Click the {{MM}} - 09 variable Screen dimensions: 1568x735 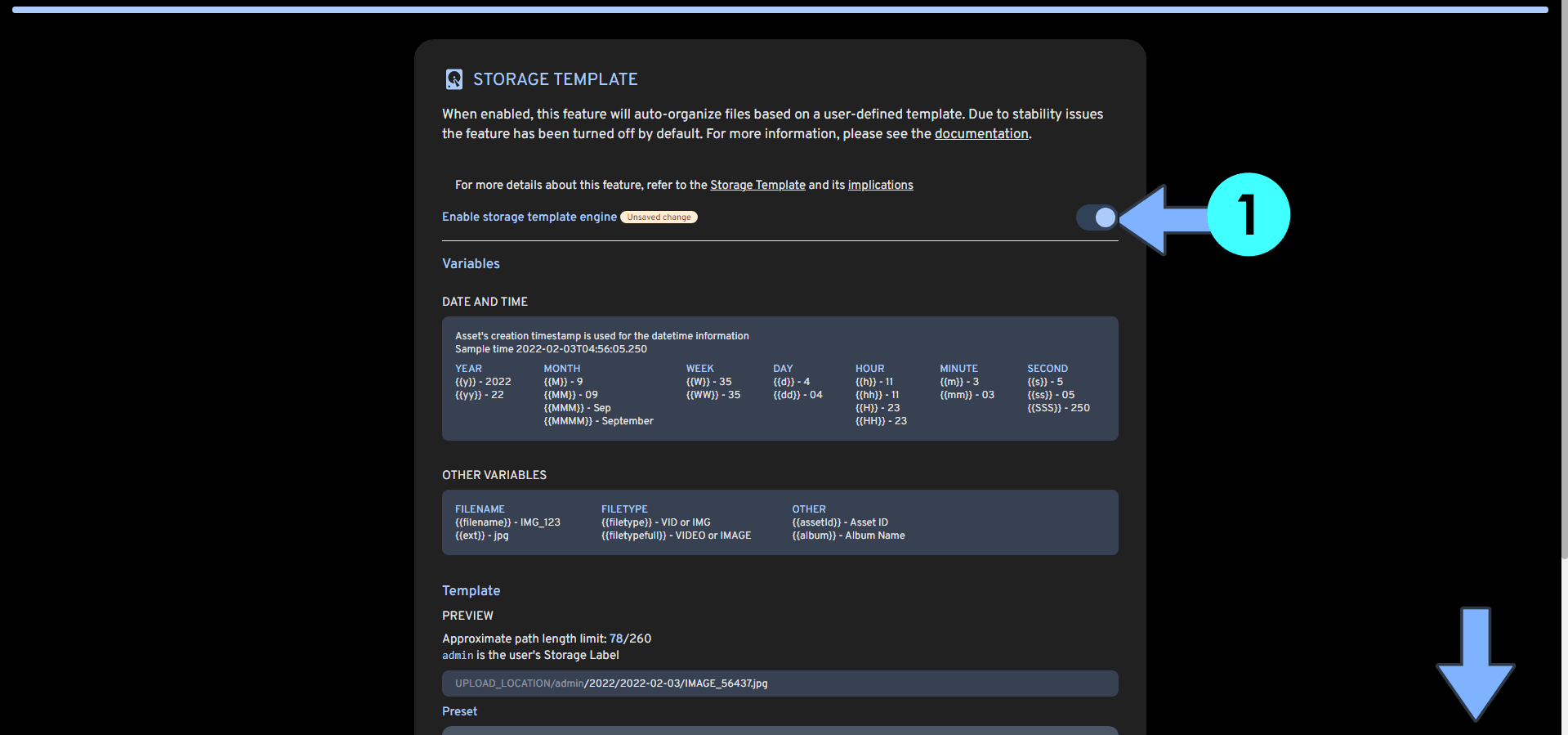click(x=570, y=395)
